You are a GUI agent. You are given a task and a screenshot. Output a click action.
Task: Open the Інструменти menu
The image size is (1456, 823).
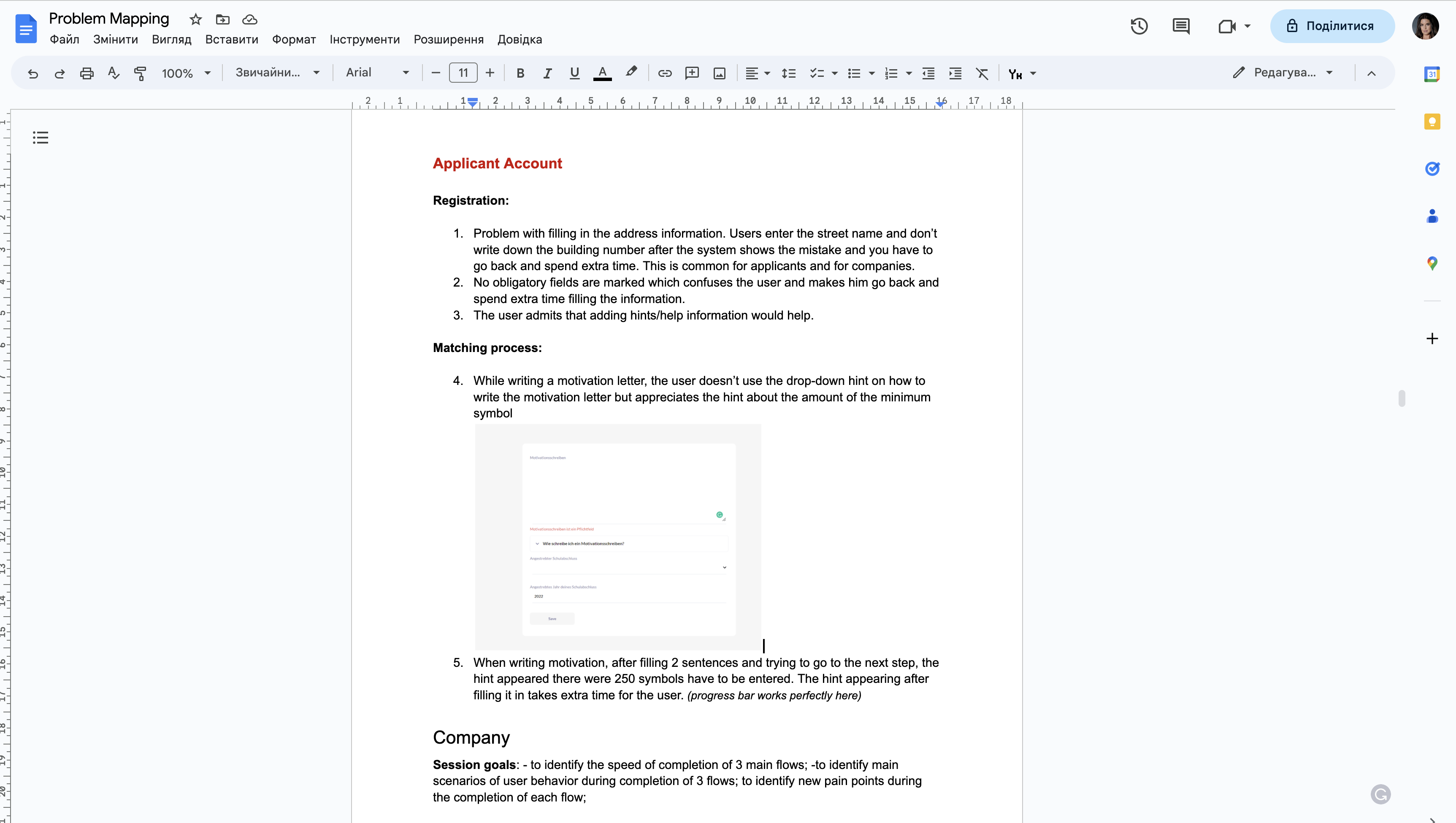click(365, 40)
